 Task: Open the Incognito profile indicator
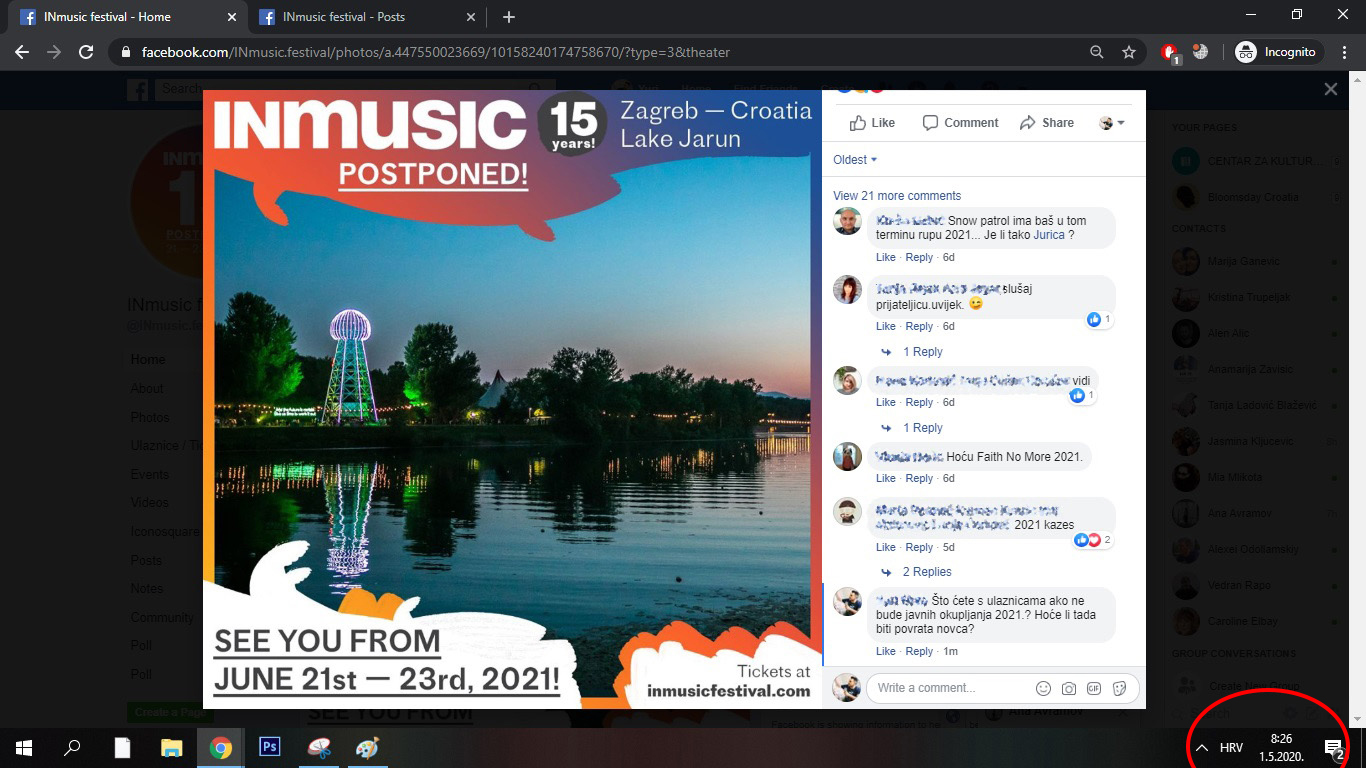[1277, 52]
